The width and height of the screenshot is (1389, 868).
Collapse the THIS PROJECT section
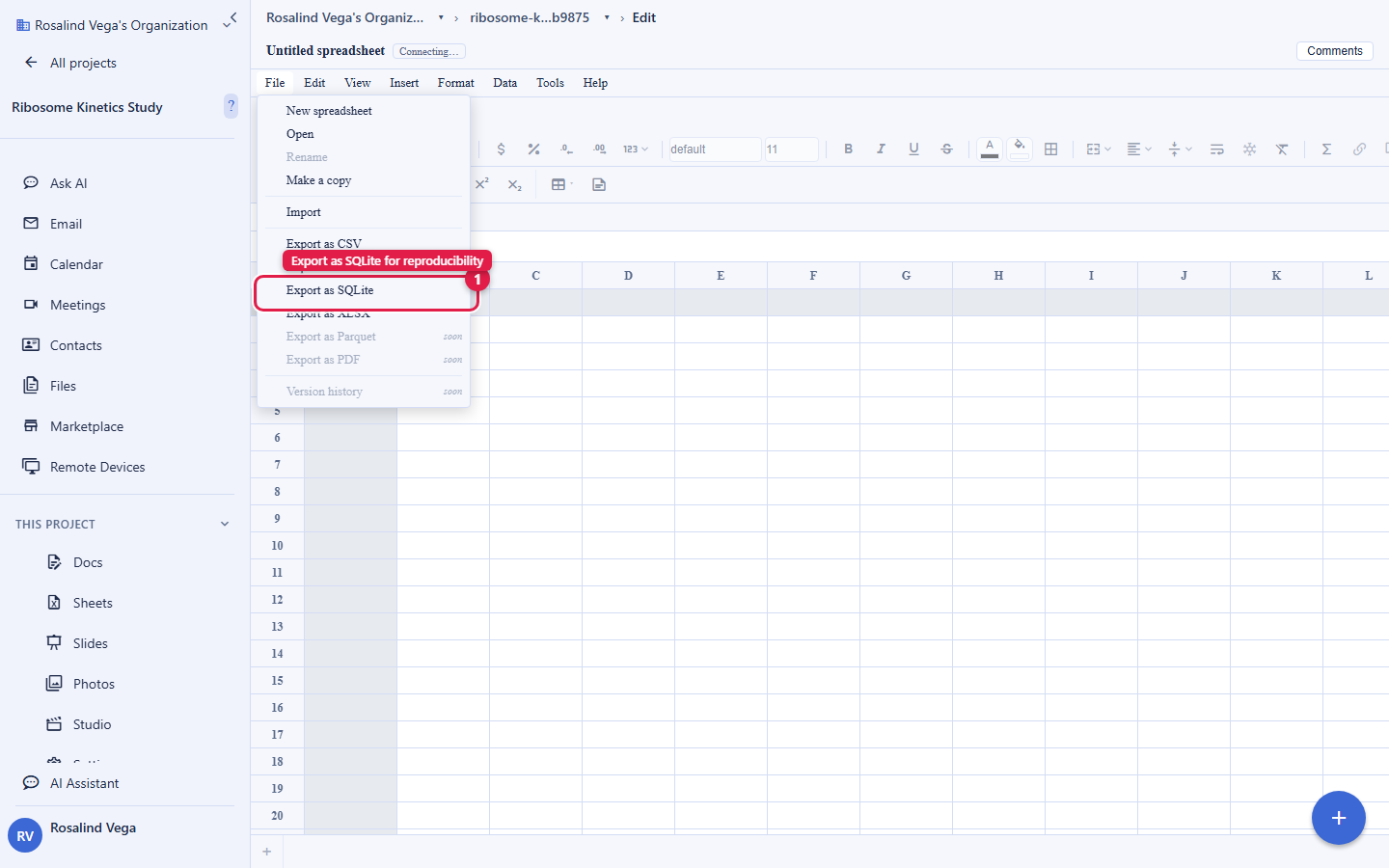click(225, 525)
